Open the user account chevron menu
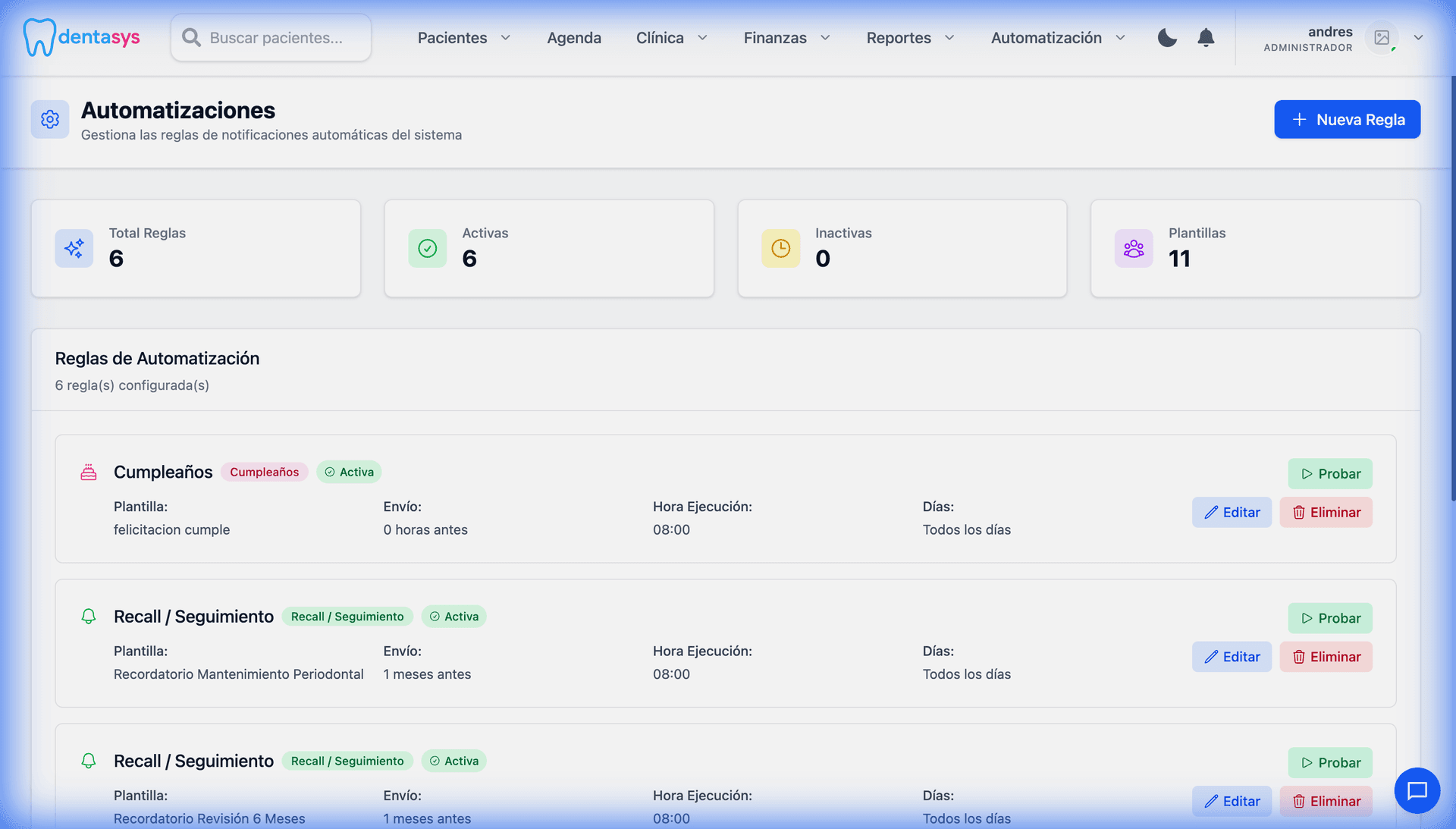1456x829 pixels. click(x=1418, y=38)
